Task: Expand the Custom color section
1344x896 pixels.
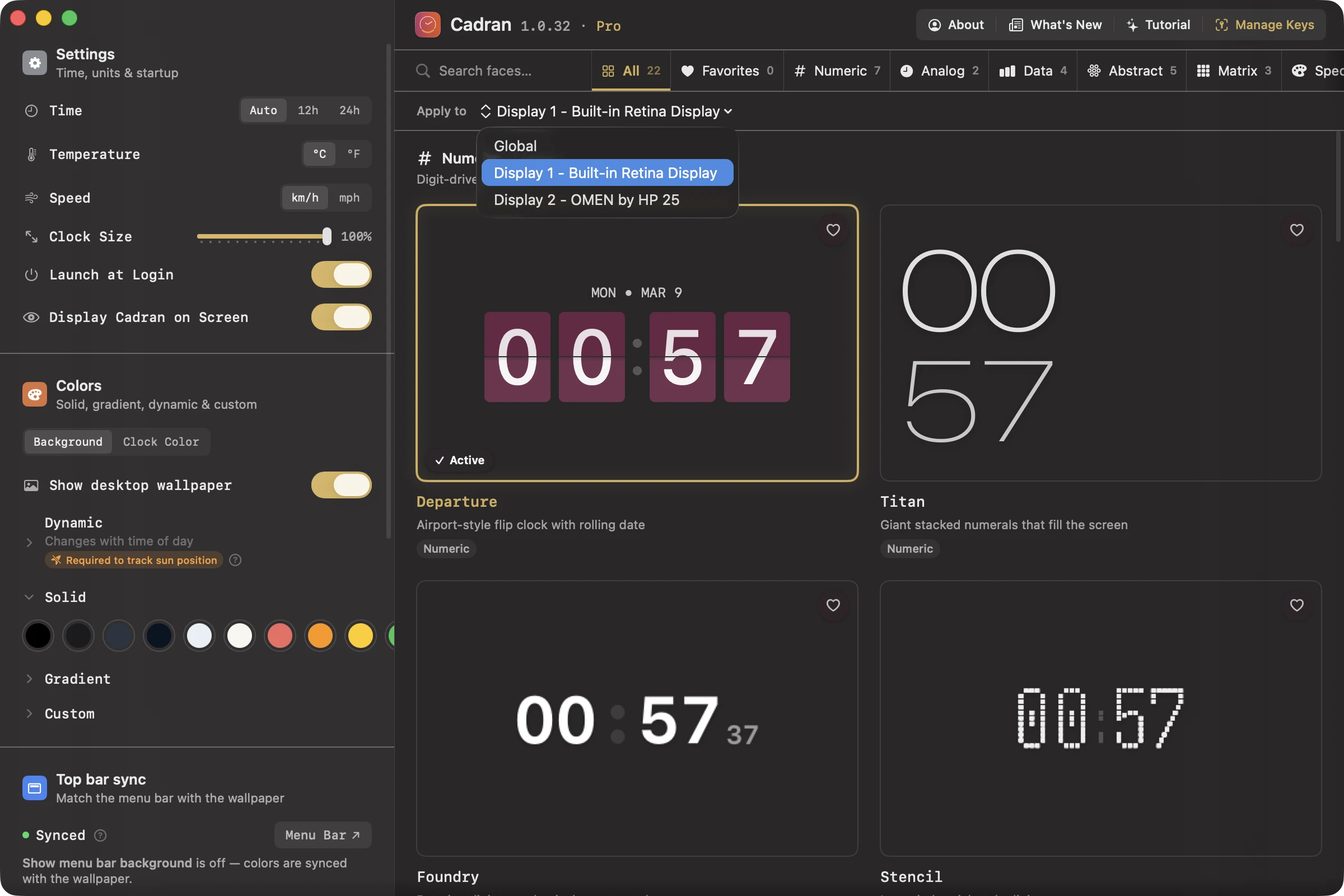Action: [69, 713]
